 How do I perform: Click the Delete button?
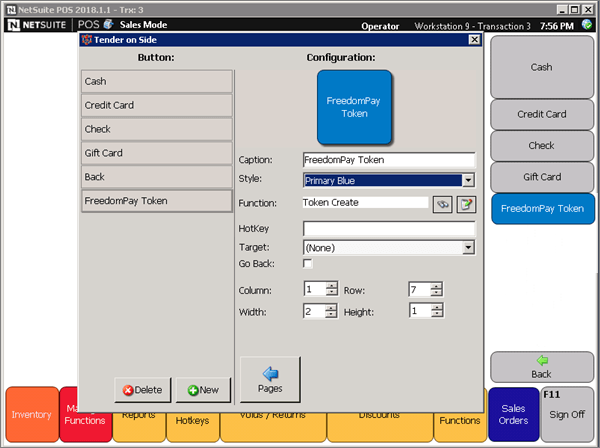click(143, 390)
